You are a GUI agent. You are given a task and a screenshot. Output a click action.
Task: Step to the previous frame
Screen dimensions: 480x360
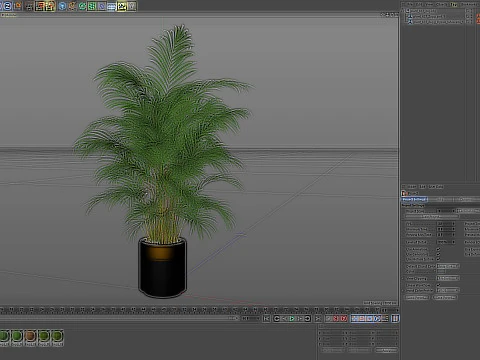click(284, 319)
